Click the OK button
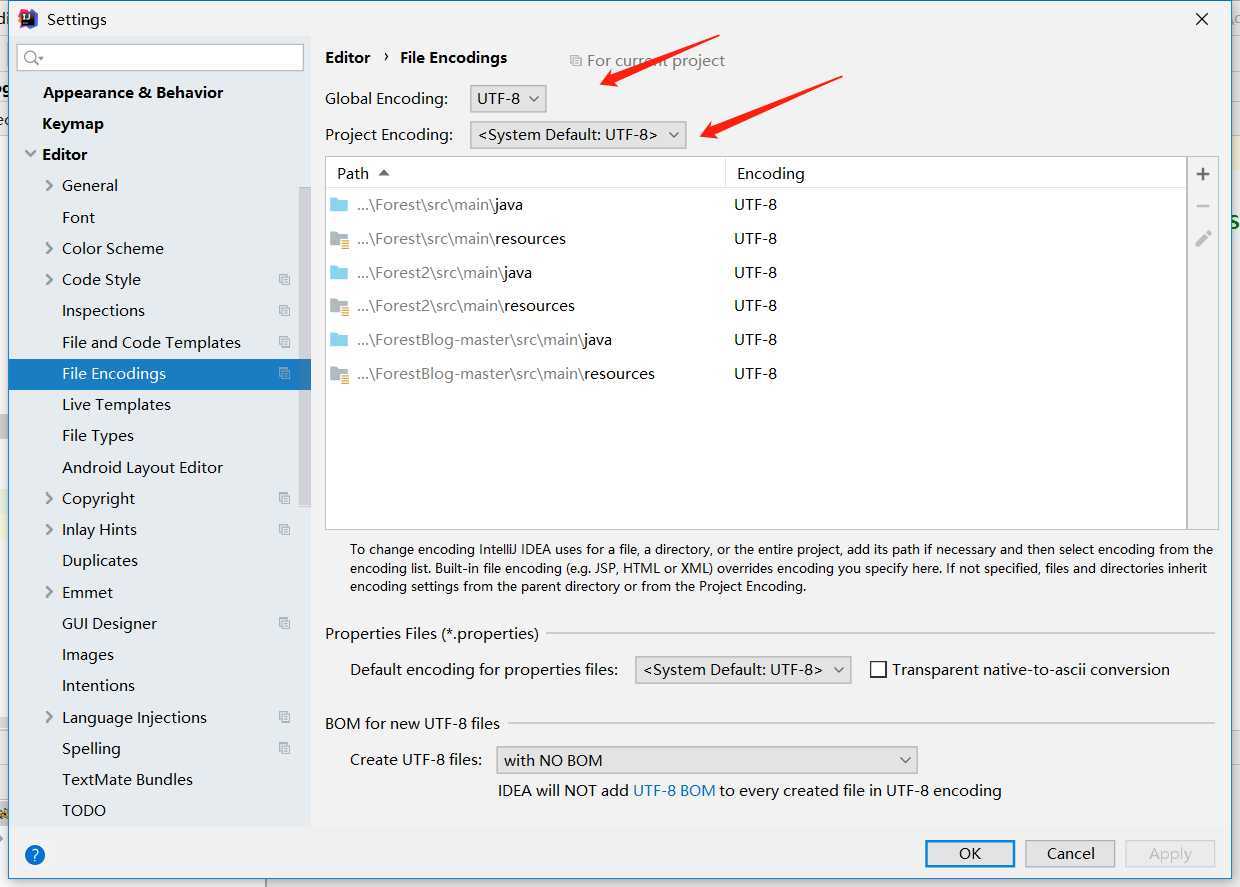The image size is (1240, 887). pos(970,853)
